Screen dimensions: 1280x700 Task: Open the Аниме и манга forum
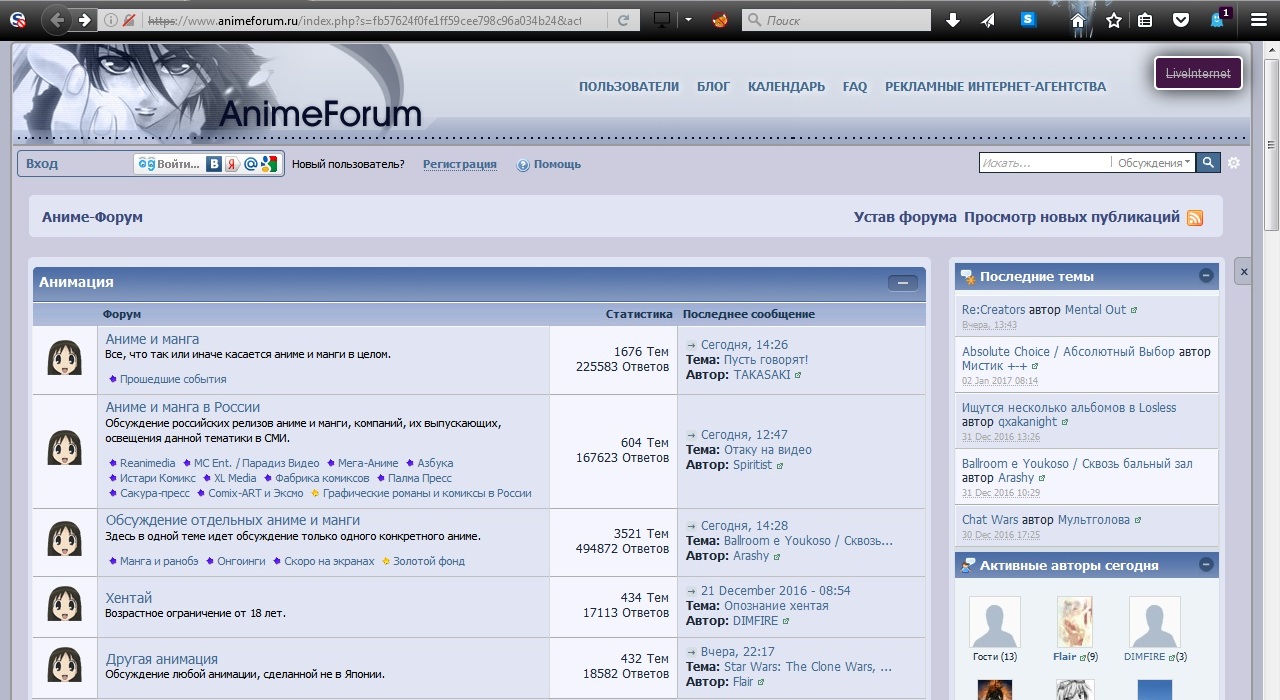[152, 339]
